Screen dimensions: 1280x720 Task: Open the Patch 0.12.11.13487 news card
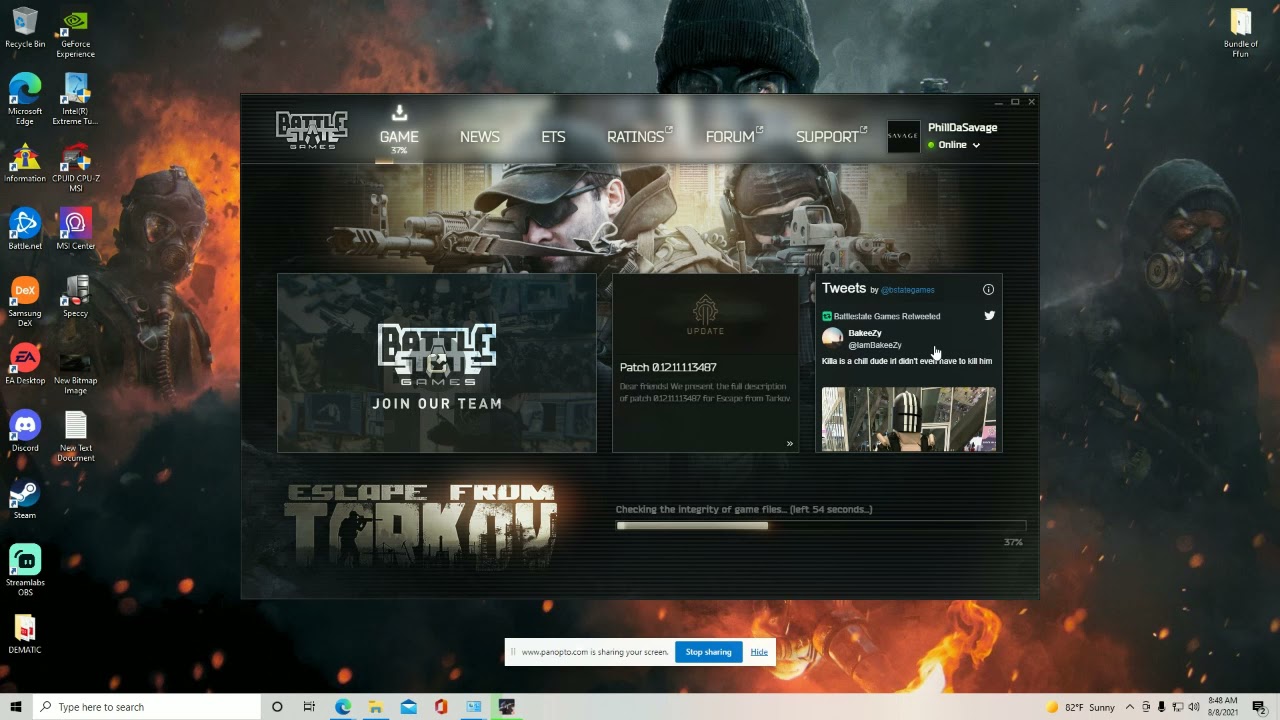click(705, 363)
